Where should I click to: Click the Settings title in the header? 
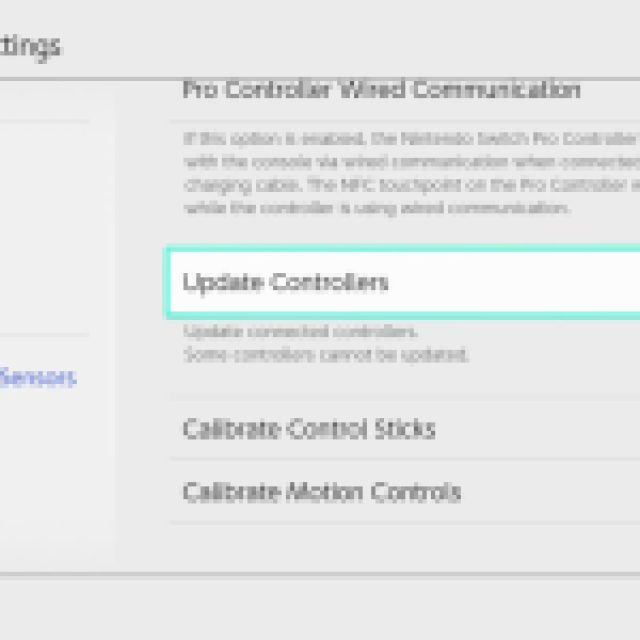click(30, 46)
